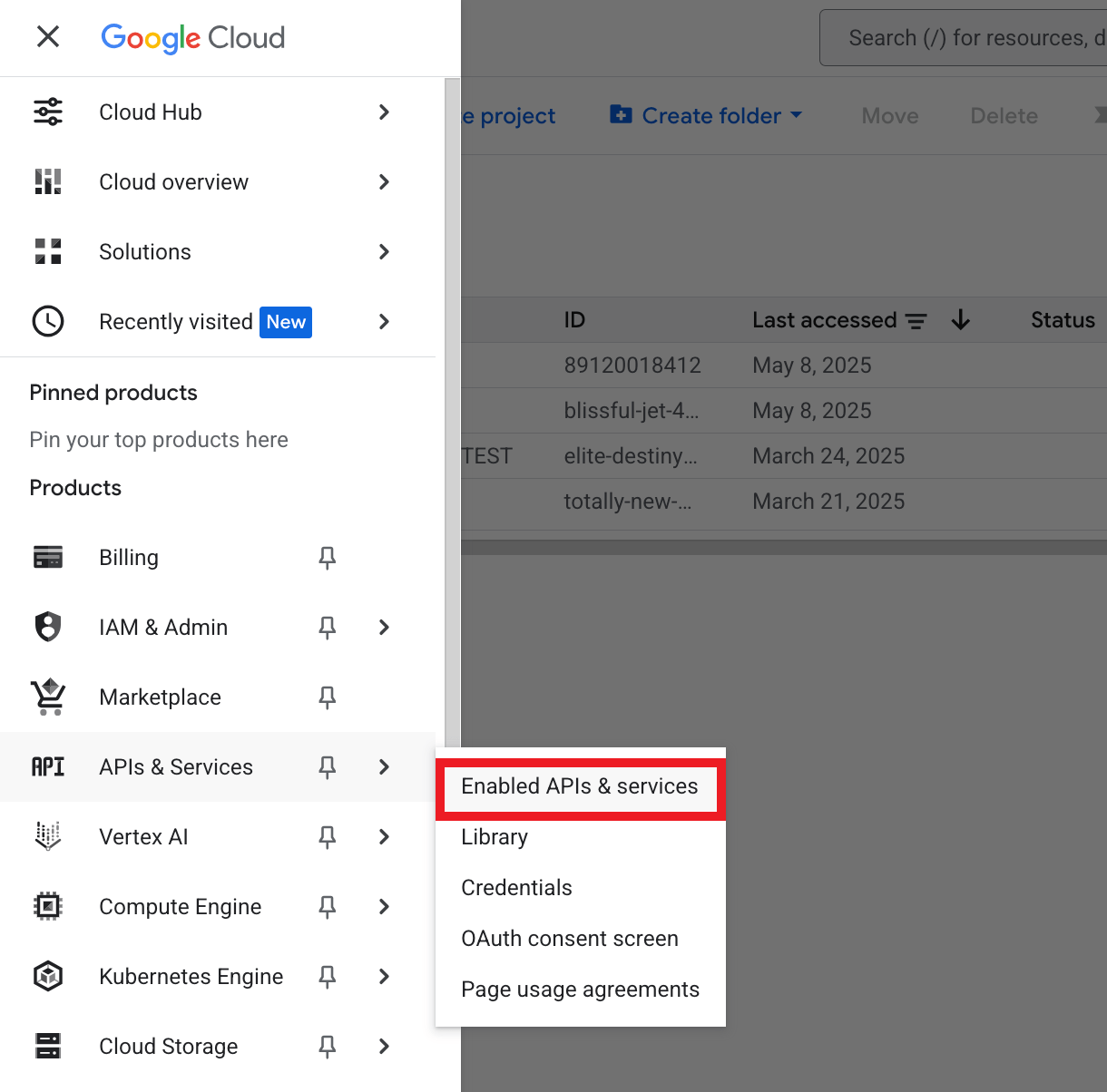Image resolution: width=1107 pixels, height=1092 pixels.
Task: Click the Vertex AI icon
Action: coord(48,836)
